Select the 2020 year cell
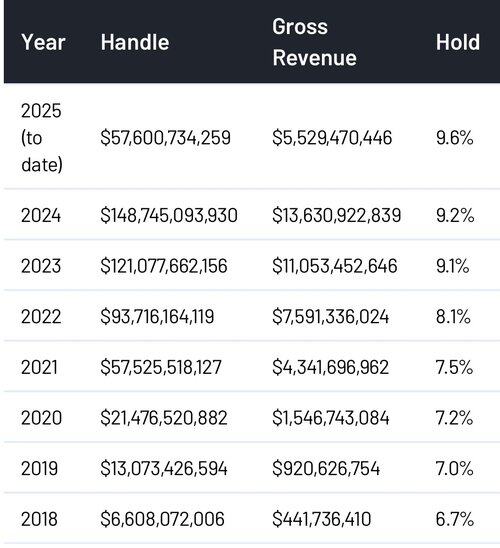The height and width of the screenshot is (548, 500). (x=41, y=418)
